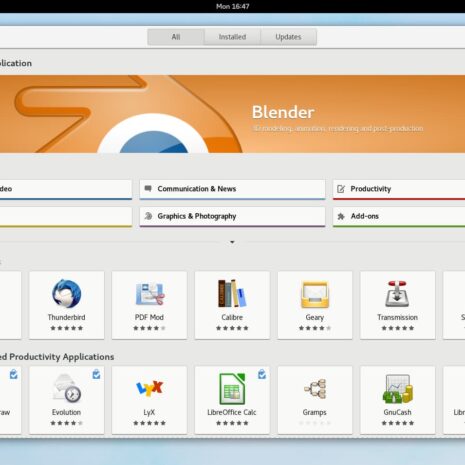Open the Add-ons category
465x465 pixels.
pos(399,217)
